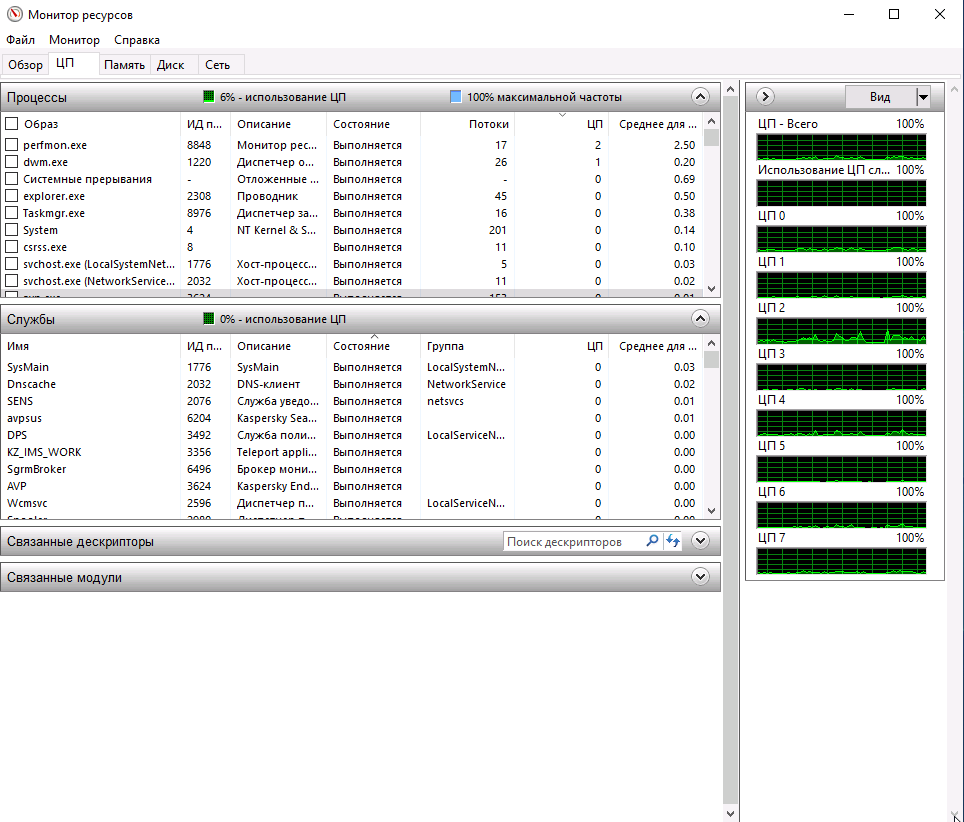Open the Справка menu
The image size is (964, 822).
coord(137,40)
